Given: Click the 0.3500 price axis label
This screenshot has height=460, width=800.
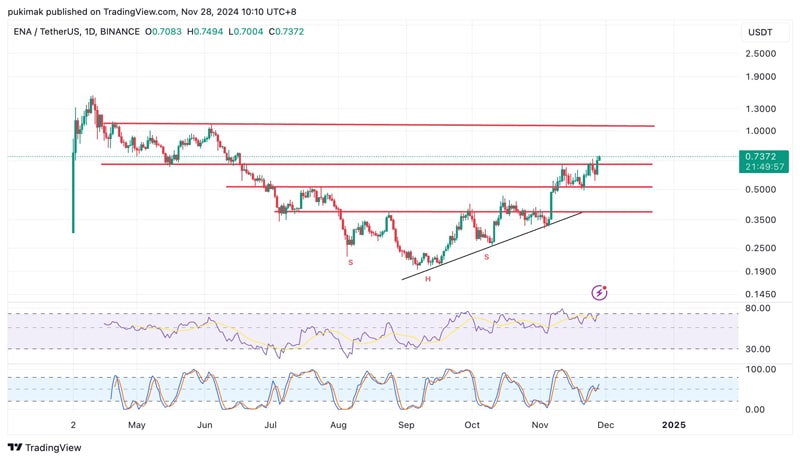Looking at the screenshot, I should pos(760,220).
